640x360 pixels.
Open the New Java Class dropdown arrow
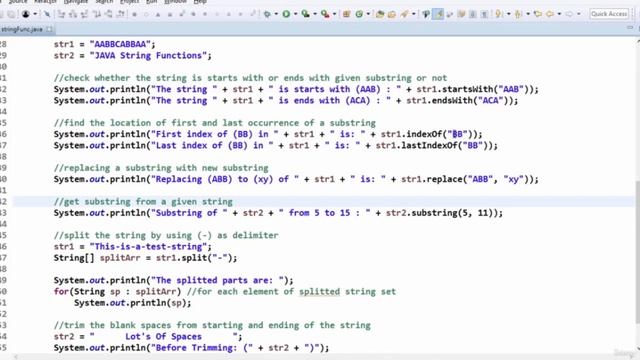click(x=368, y=14)
